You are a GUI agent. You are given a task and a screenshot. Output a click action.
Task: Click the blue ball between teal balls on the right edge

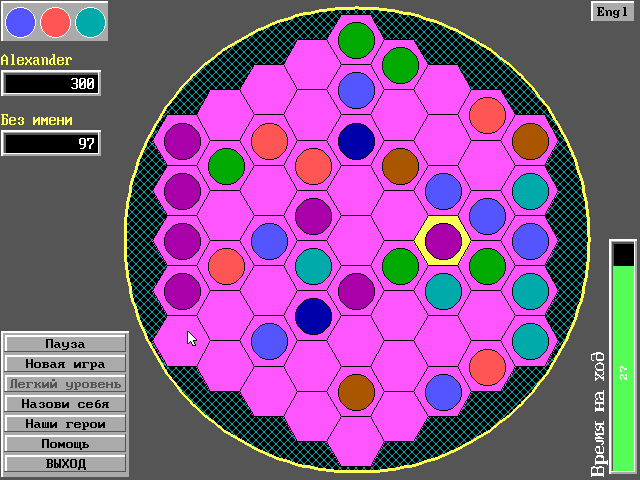(530, 241)
